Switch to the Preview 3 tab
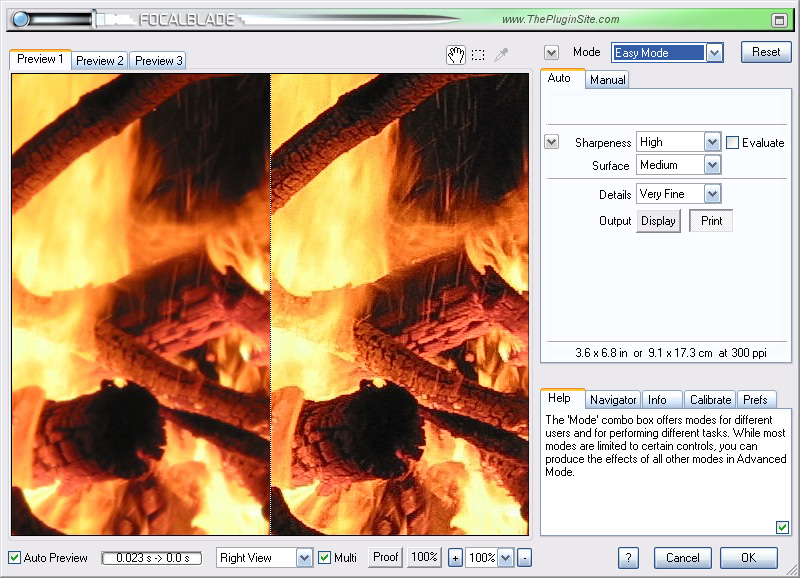The image size is (800, 578). (158, 61)
